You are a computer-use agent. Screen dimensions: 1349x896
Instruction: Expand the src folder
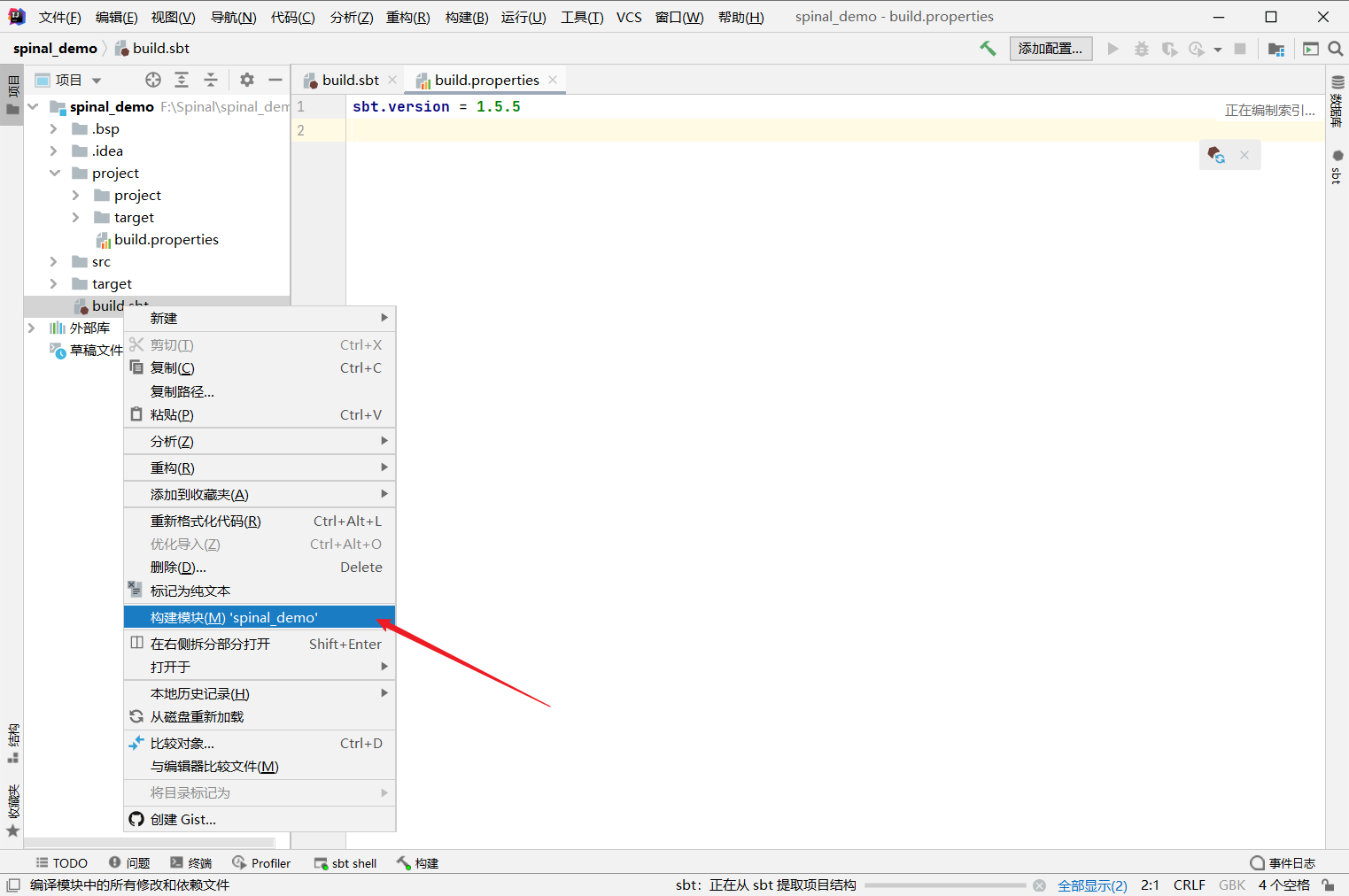point(53,261)
